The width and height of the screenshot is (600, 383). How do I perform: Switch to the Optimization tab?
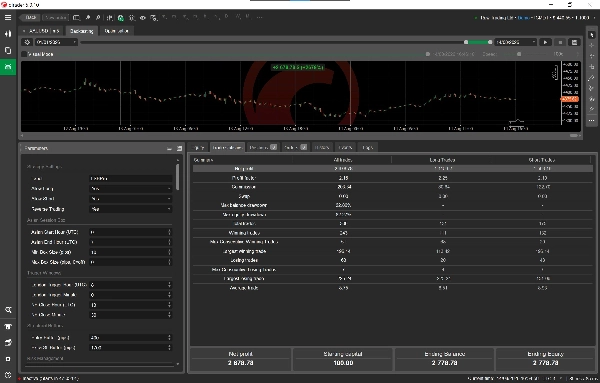[116, 31]
